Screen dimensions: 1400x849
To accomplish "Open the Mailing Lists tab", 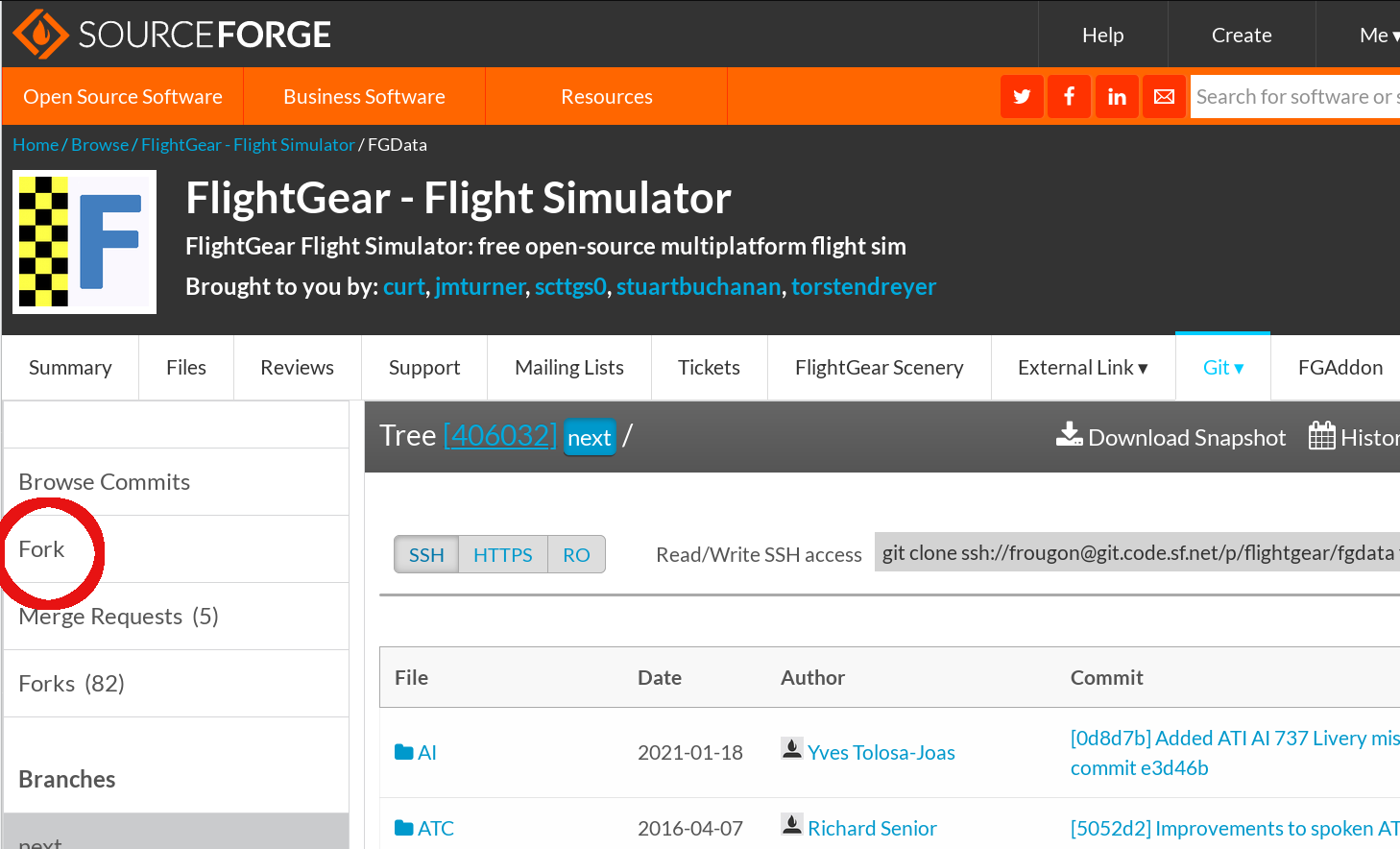I will (x=569, y=367).
